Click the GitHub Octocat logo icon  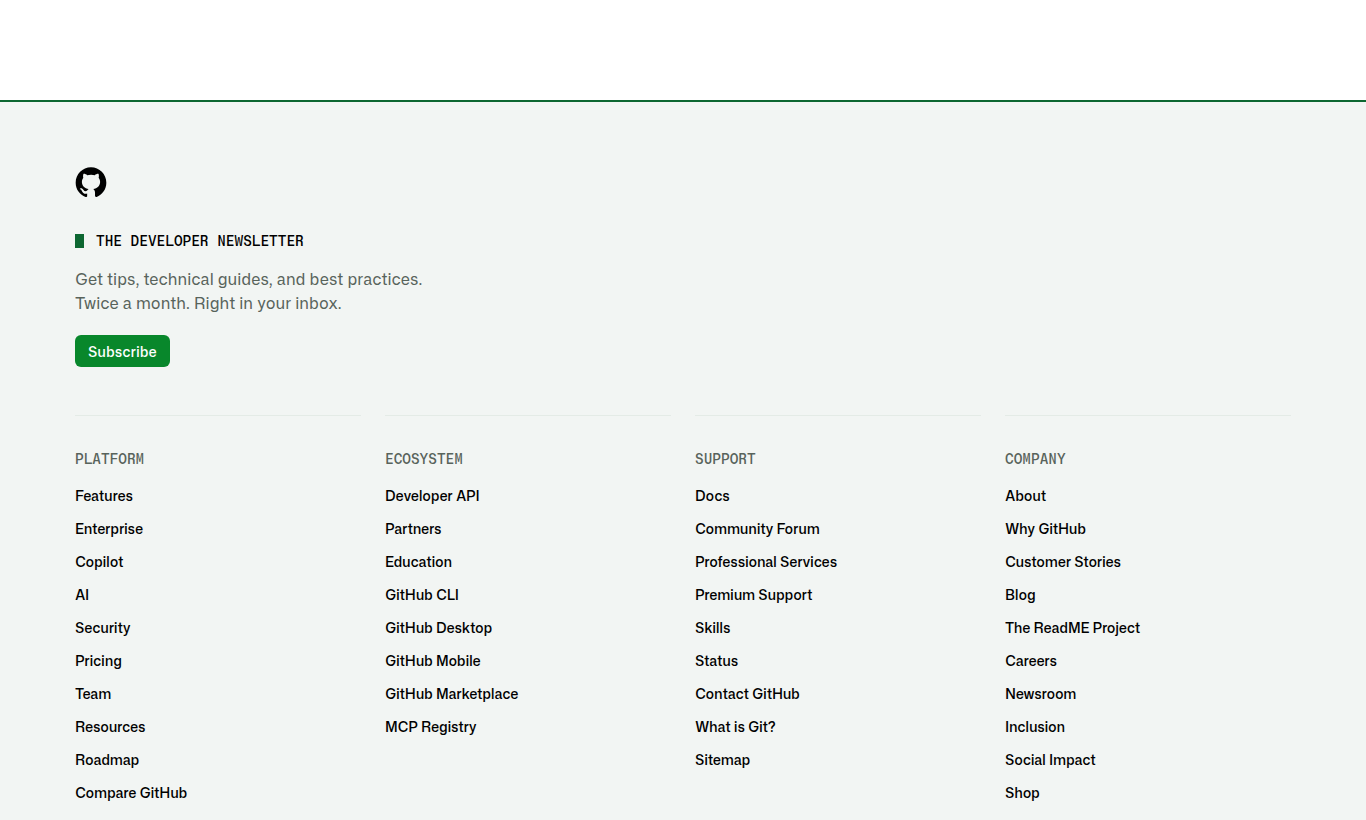[x=91, y=182]
